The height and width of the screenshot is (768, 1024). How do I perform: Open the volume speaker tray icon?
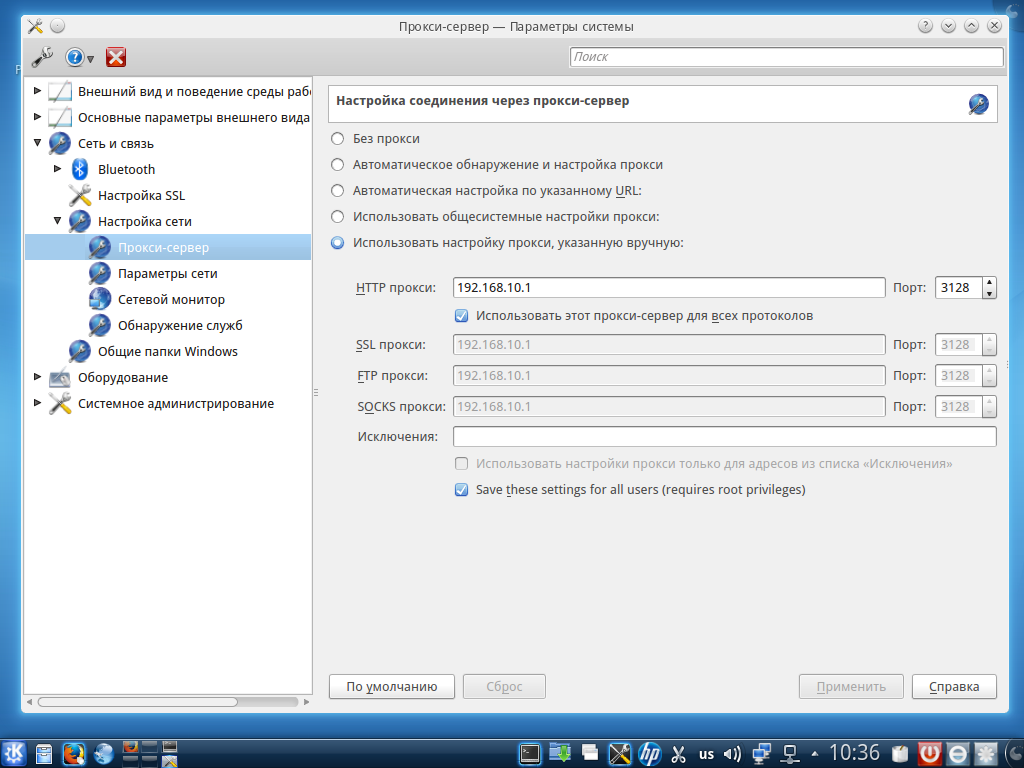coord(733,754)
